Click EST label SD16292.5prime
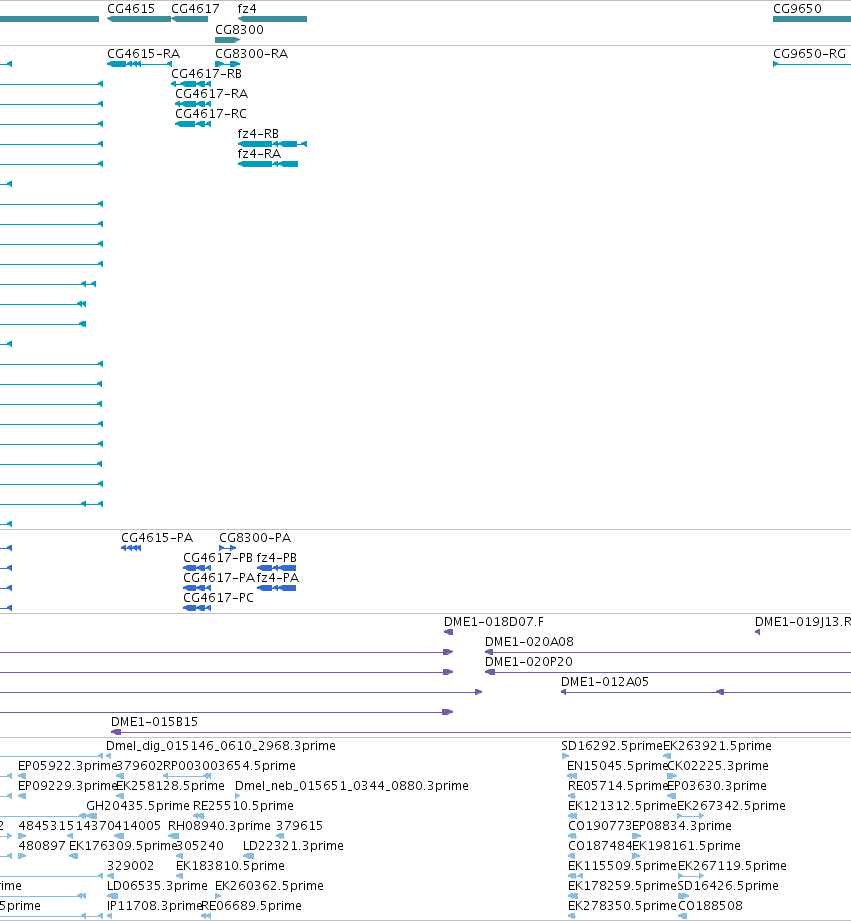 click(x=612, y=746)
